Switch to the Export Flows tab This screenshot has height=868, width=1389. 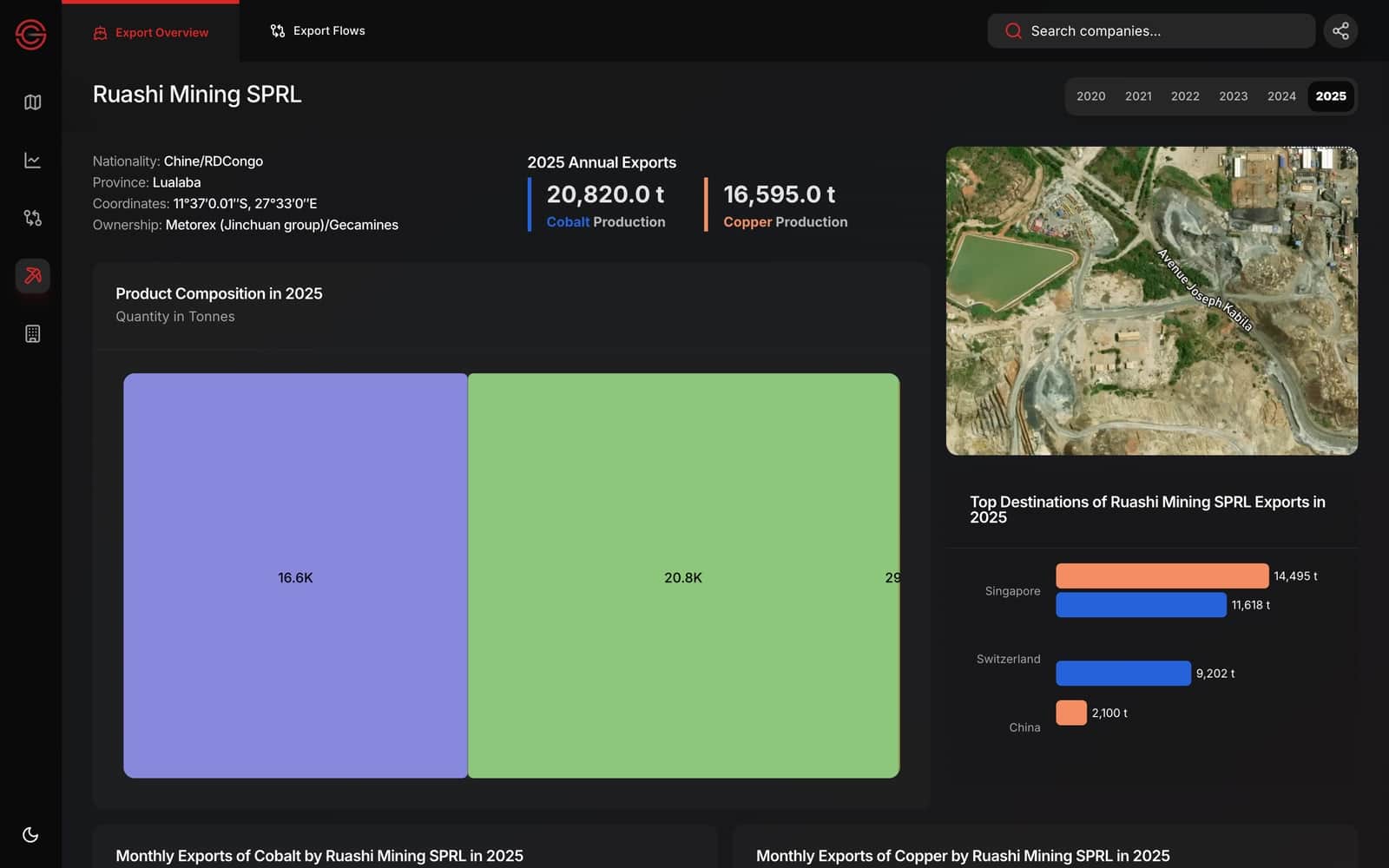pos(318,31)
